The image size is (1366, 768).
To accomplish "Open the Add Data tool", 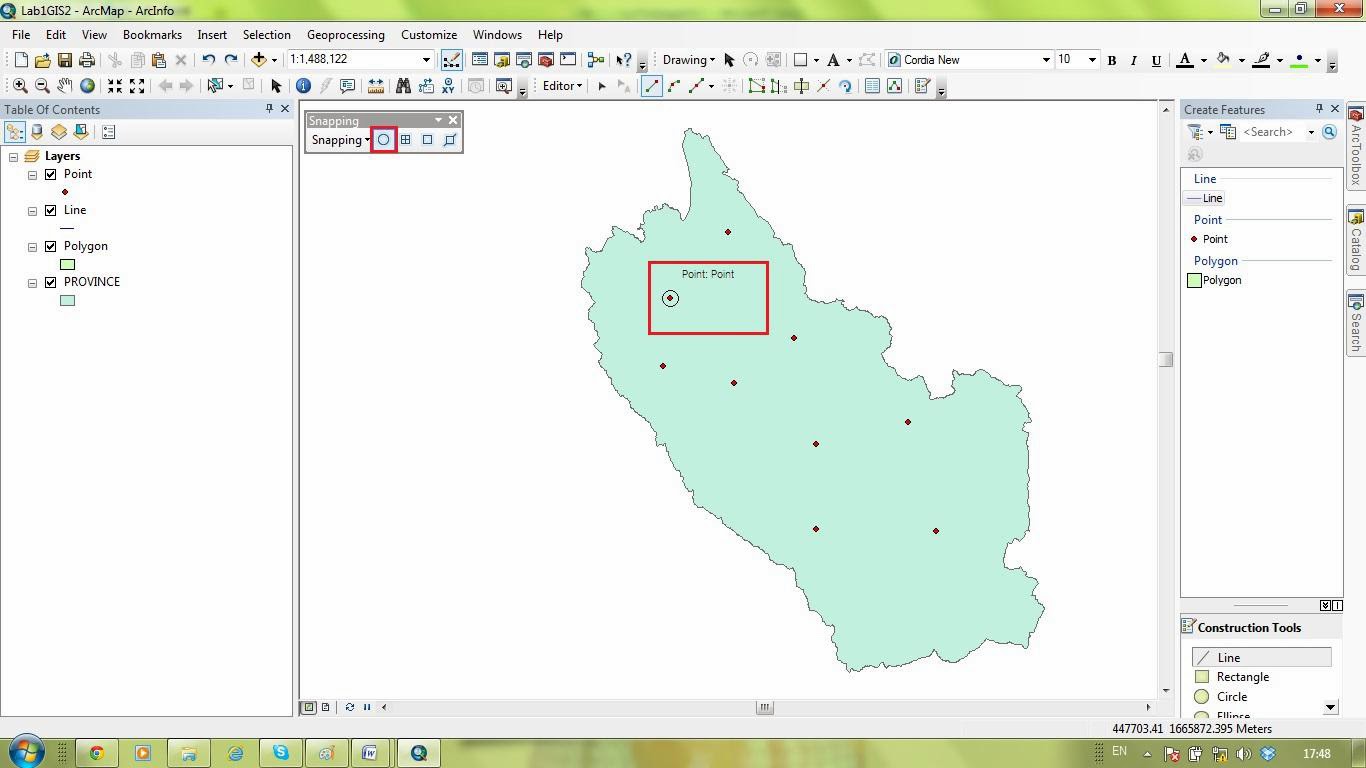I will pos(259,60).
